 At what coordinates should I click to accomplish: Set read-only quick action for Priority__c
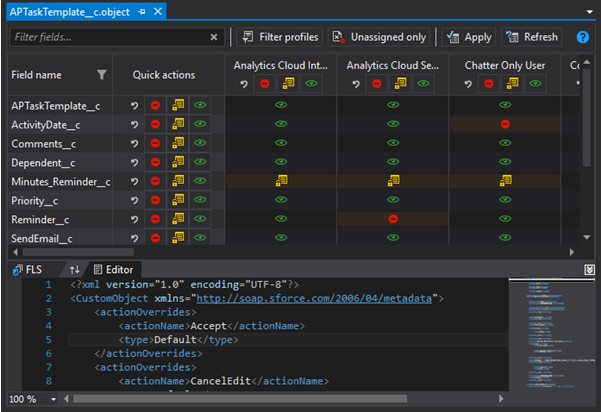point(178,200)
